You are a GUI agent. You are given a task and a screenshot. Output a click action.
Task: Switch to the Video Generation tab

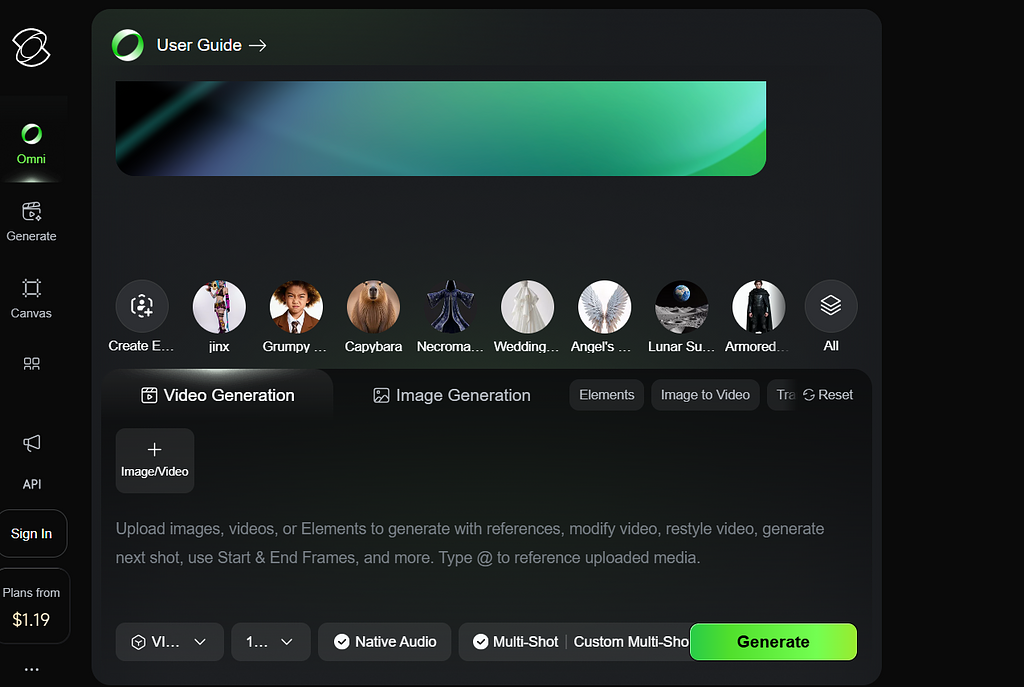pyautogui.click(x=218, y=395)
